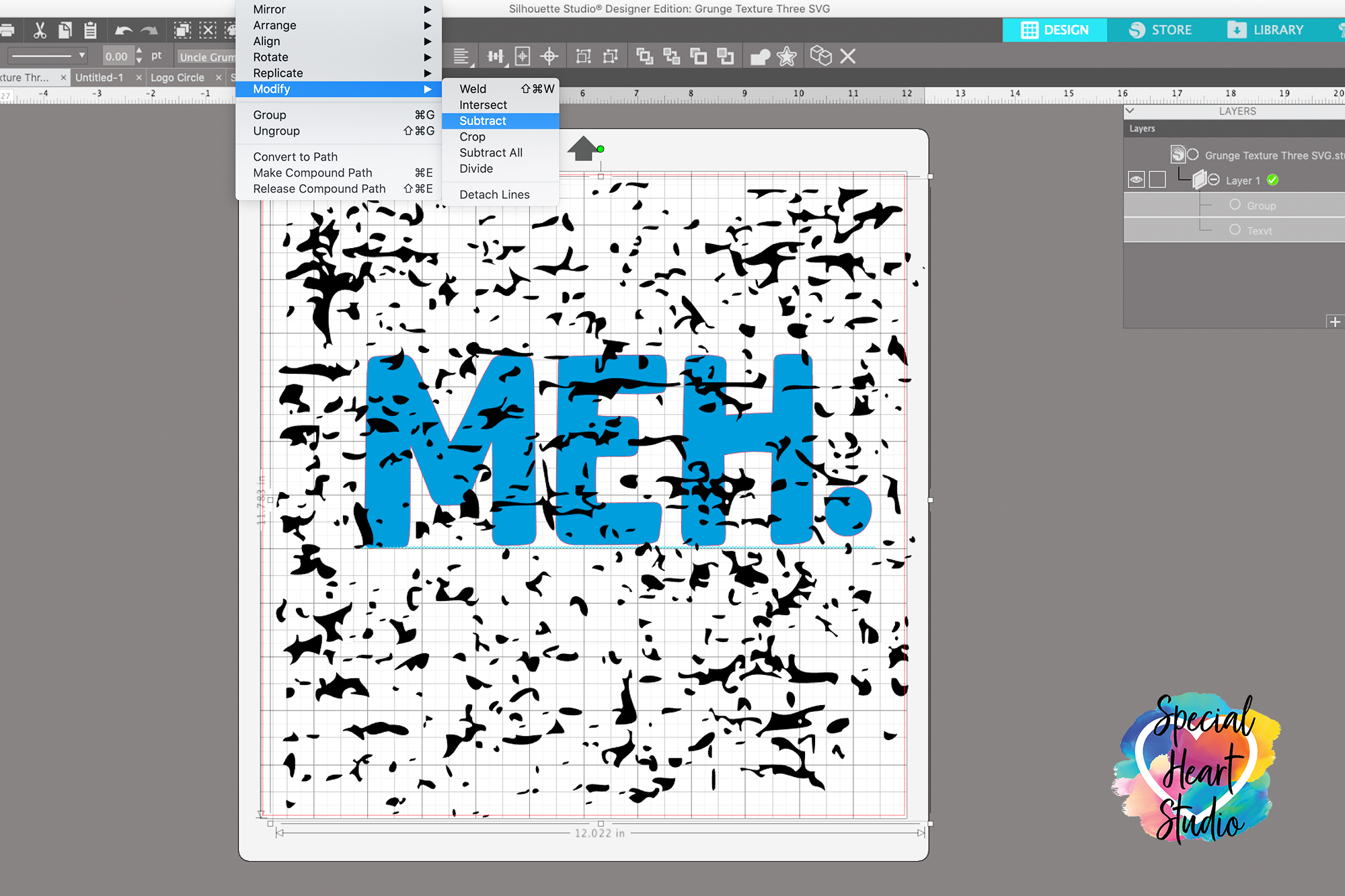This screenshot has width=1345, height=896.
Task: Click the Print icon in toolbar
Action: coord(7,30)
